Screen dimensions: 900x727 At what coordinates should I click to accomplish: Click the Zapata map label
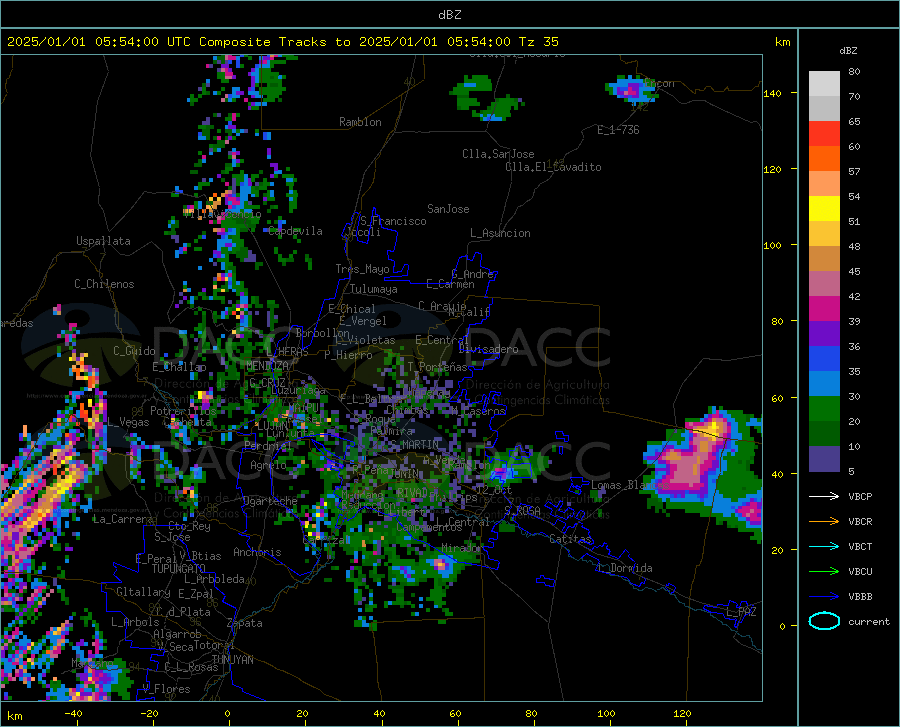click(x=245, y=623)
